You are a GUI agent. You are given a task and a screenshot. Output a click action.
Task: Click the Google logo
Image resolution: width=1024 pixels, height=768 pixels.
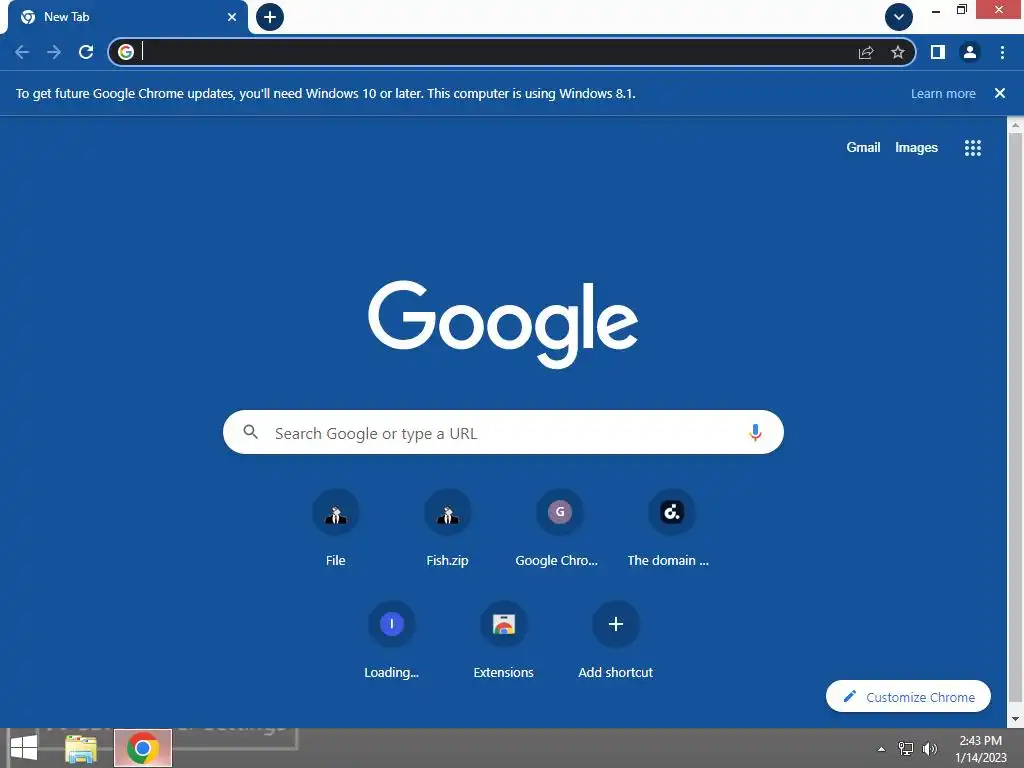tap(503, 325)
